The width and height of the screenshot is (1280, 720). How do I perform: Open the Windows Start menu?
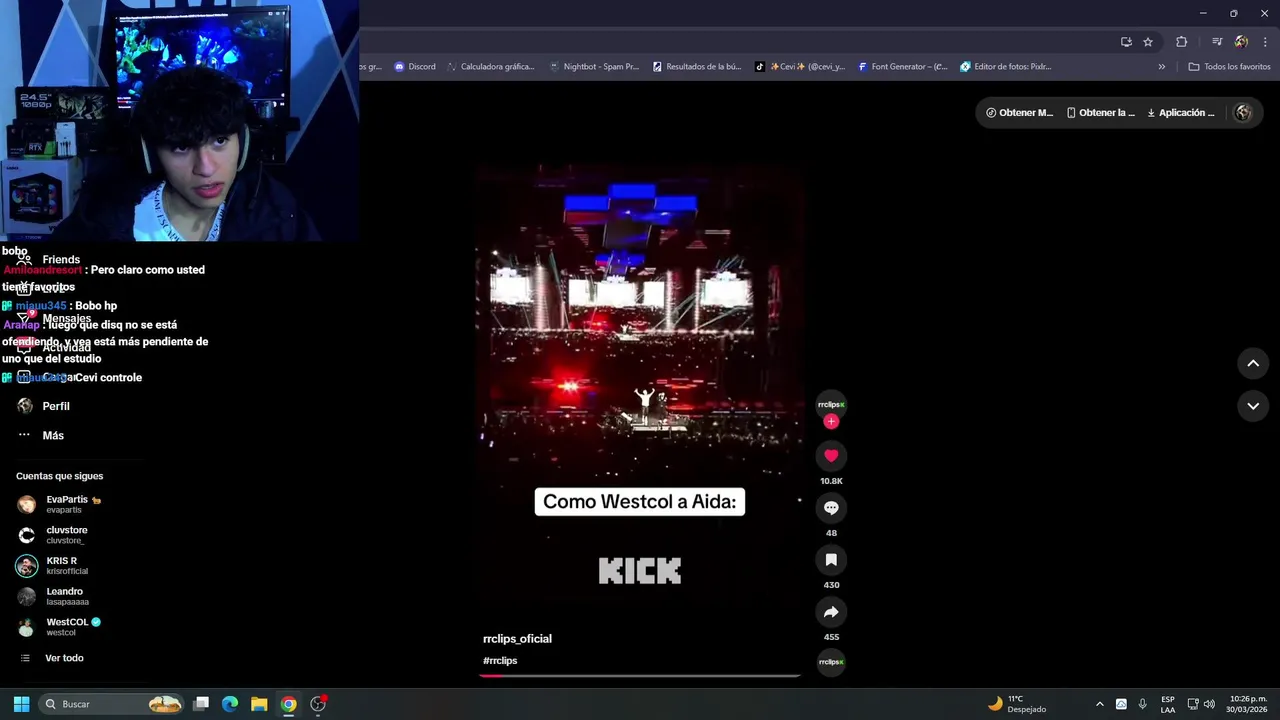[x=21, y=704]
